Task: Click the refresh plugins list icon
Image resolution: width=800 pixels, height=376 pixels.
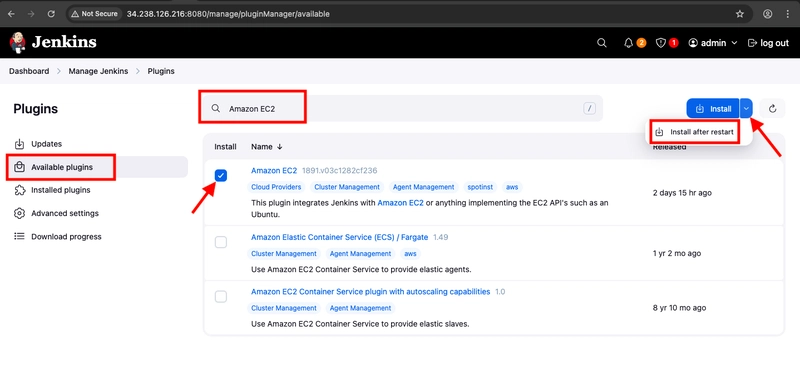Action: pyautogui.click(x=772, y=108)
